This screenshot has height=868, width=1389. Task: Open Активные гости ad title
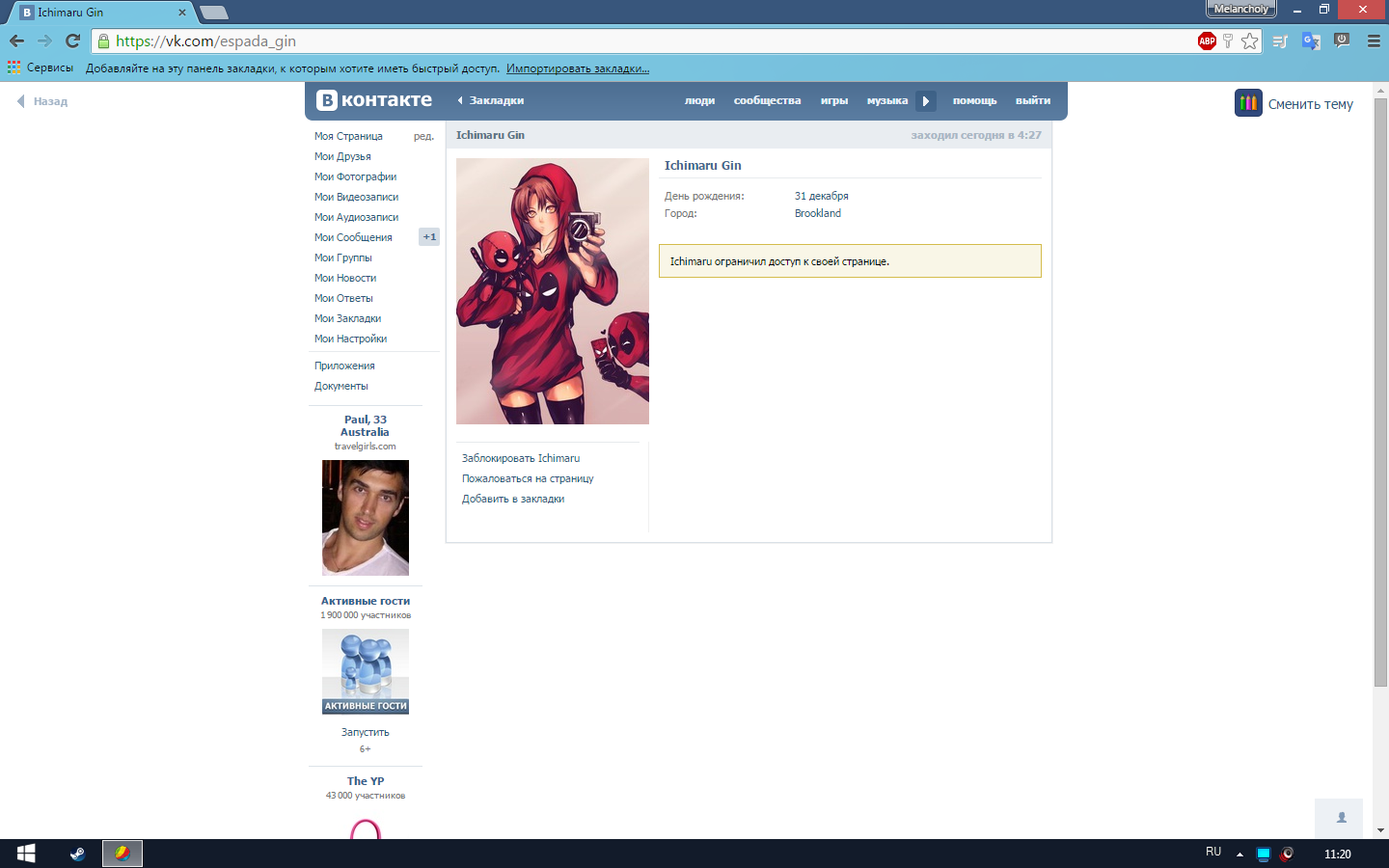coord(366,601)
